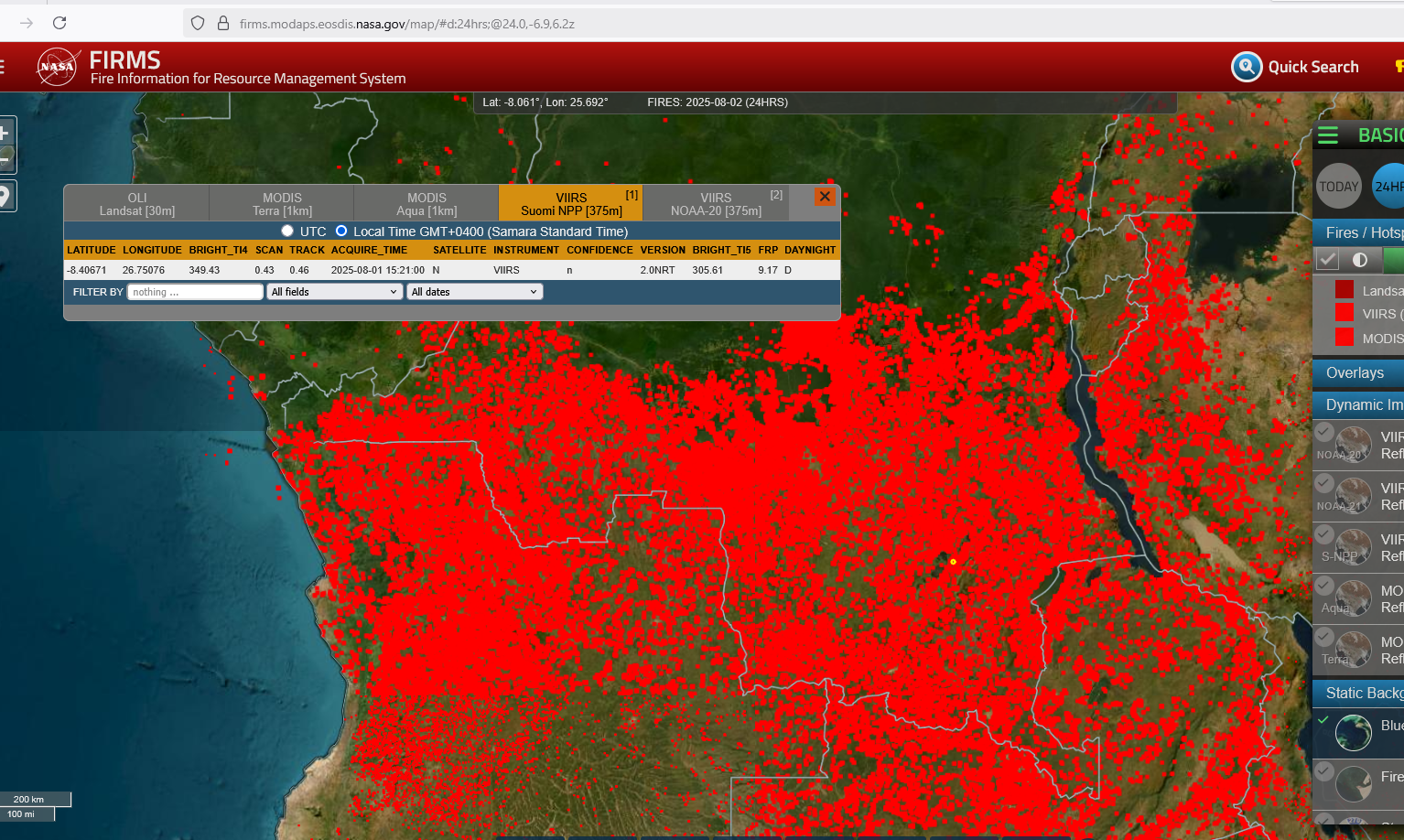
Task: Click the MODIS Aqua reflectance thumbnail
Action: tap(1354, 598)
